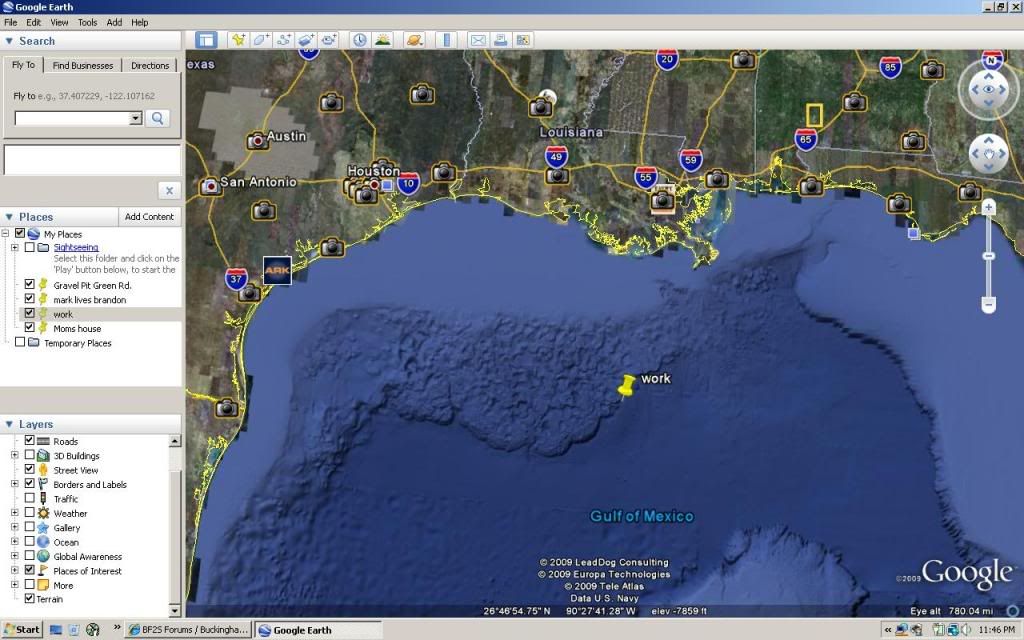
Task: Click the camera photo icon near Austin
Action: click(257, 140)
